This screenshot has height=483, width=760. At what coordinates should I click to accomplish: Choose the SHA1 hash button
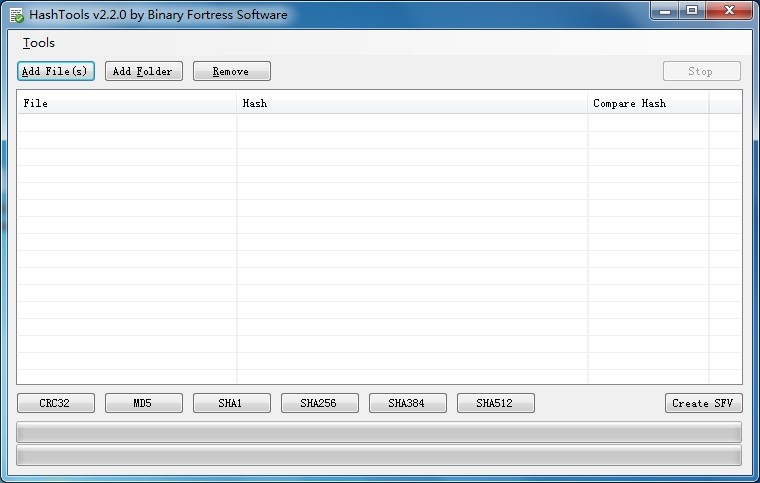coord(231,403)
